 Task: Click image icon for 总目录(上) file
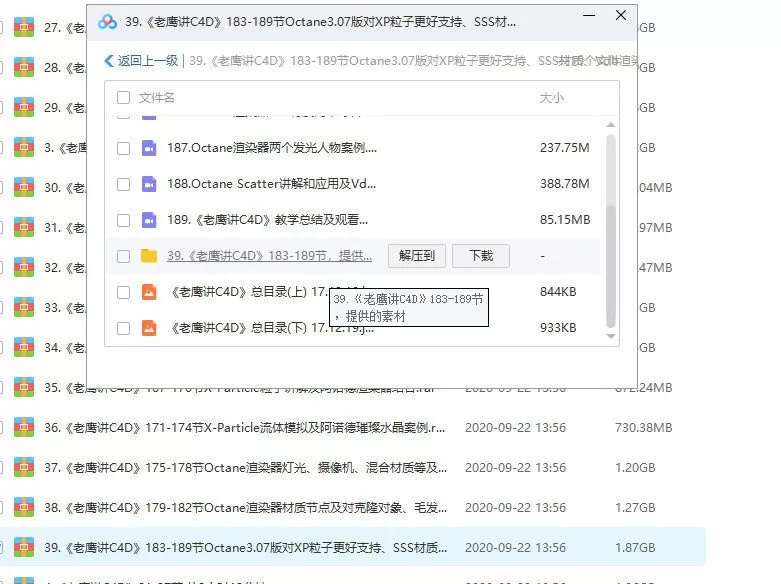149,292
